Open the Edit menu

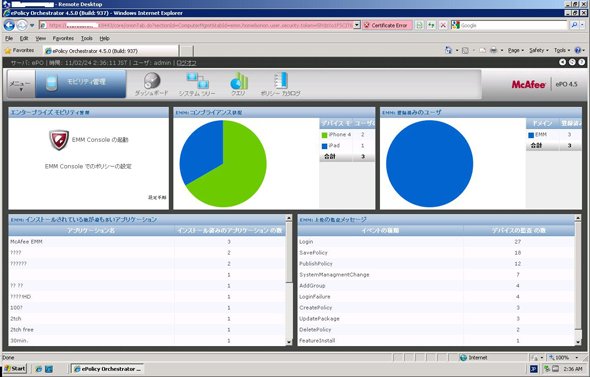[x=24, y=38]
